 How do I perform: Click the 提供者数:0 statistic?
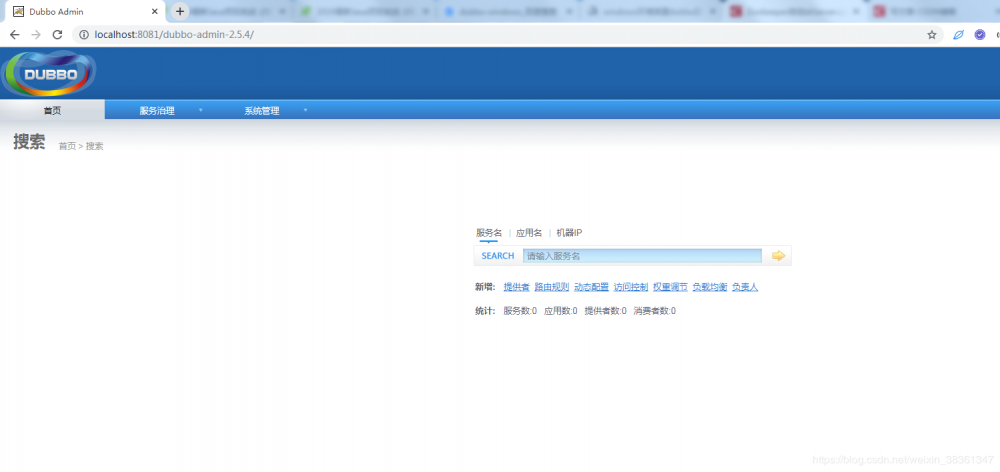click(x=606, y=311)
